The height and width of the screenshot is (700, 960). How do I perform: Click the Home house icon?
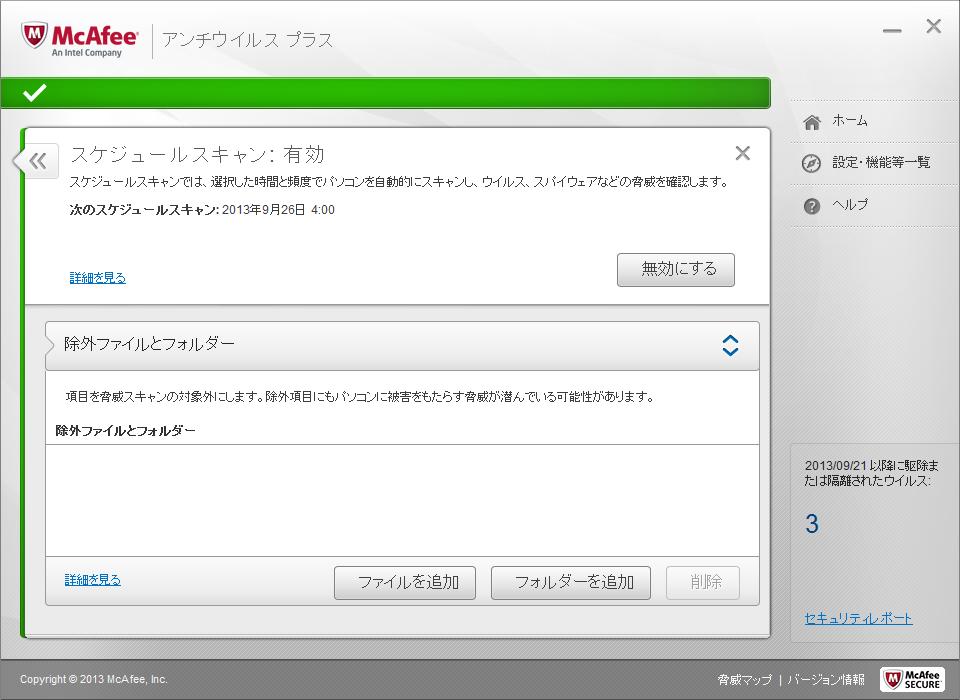pyautogui.click(x=812, y=122)
